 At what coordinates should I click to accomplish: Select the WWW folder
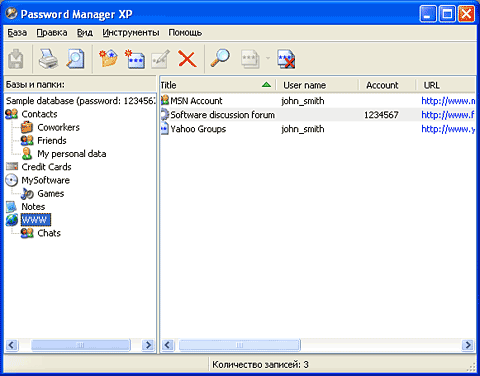coord(36,220)
